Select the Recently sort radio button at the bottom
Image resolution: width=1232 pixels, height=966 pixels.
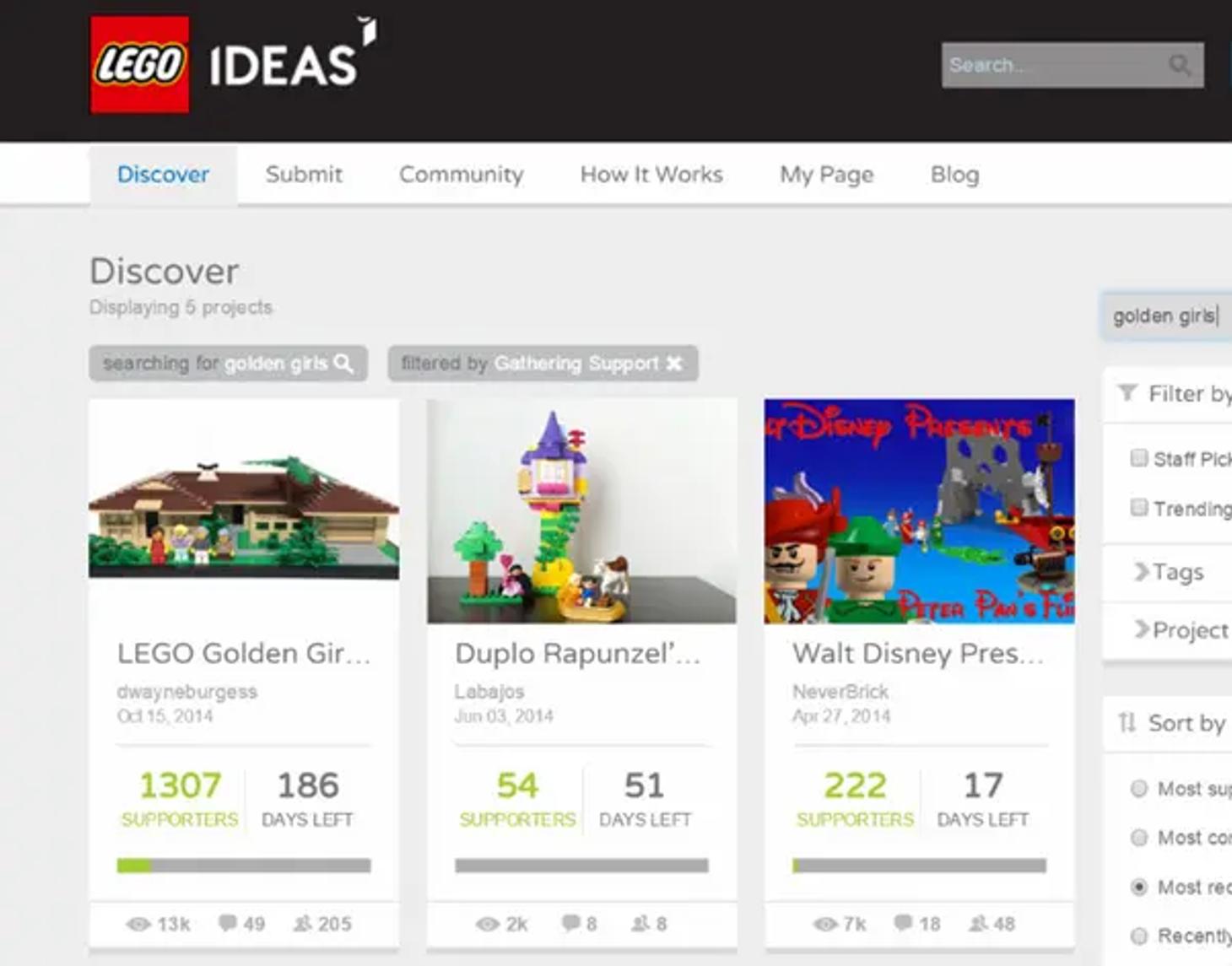(1139, 936)
